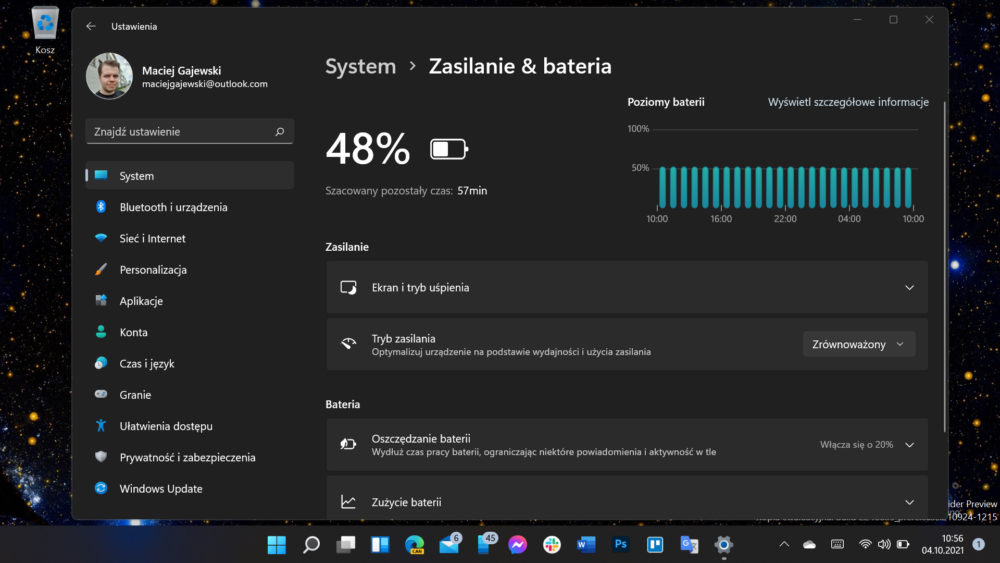Click the OneDrive cloud tray icon

point(809,545)
